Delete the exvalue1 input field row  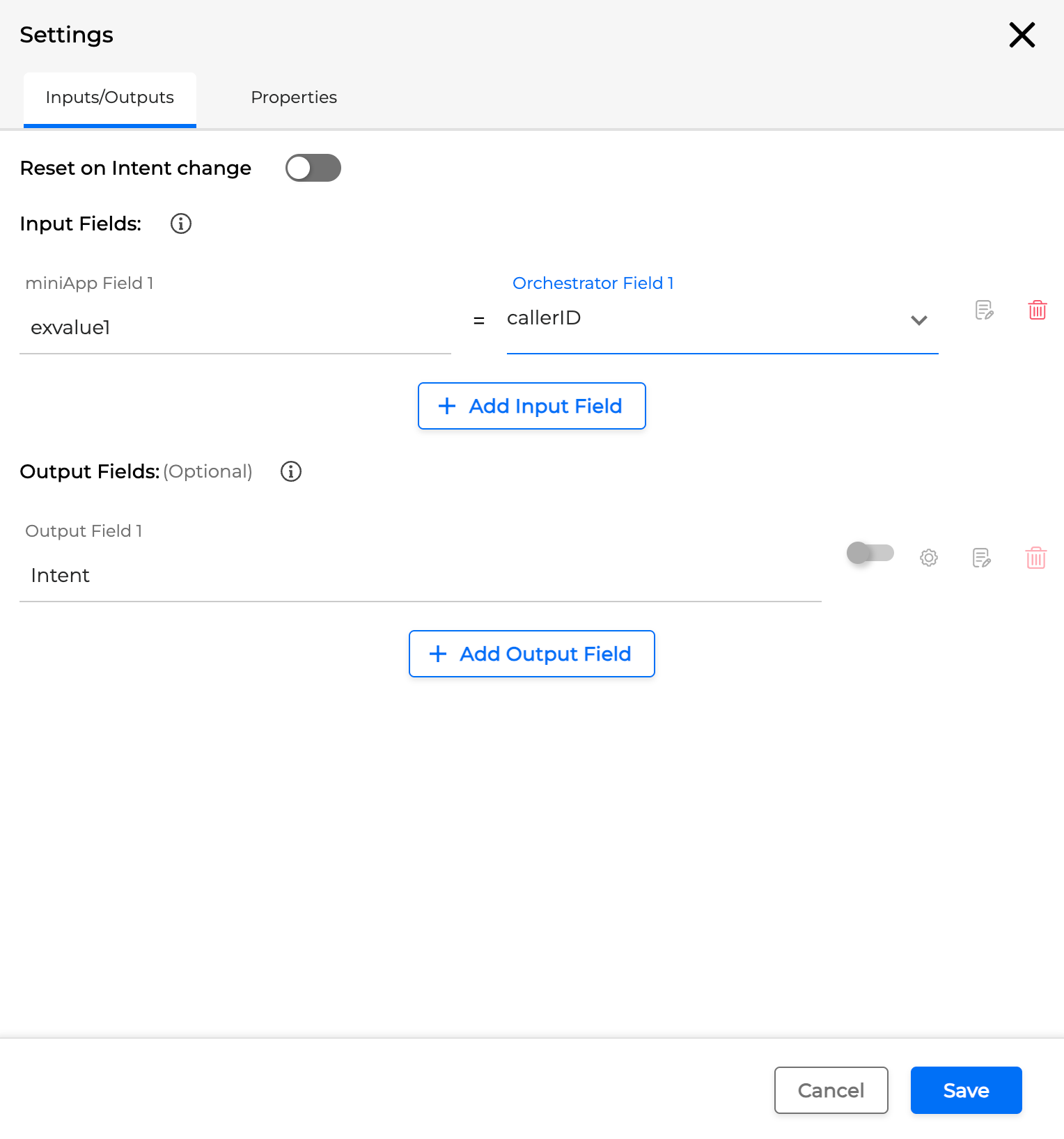click(x=1038, y=310)
